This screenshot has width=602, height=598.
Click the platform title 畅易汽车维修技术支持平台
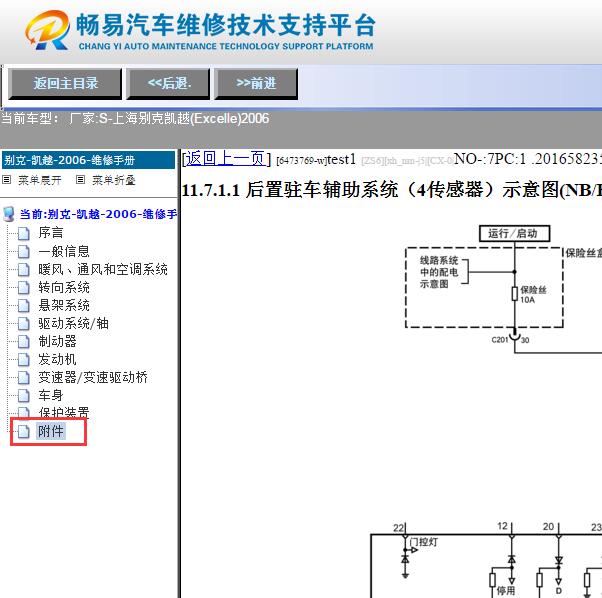click(225, 25)
